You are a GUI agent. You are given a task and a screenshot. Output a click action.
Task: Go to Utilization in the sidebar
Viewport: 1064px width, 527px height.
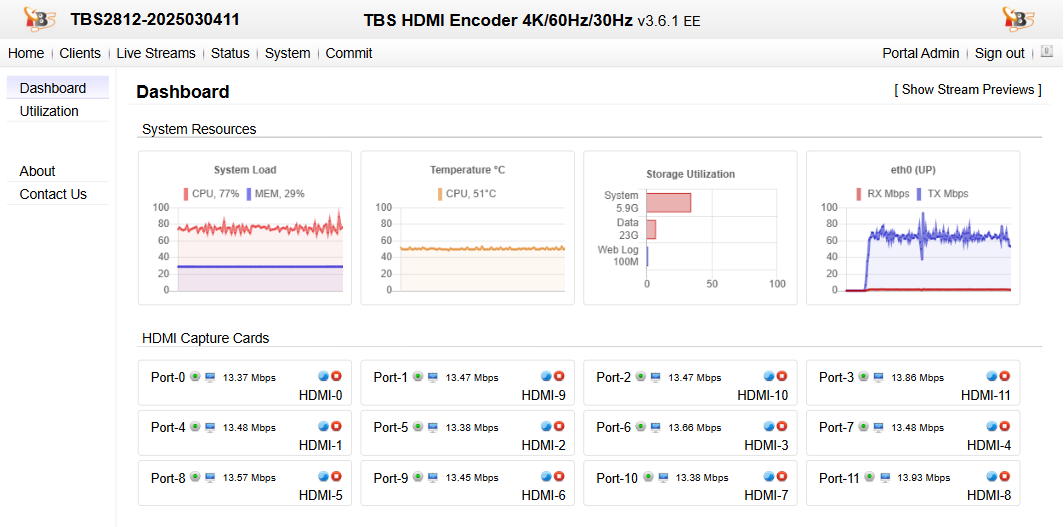tap(49, 111)
